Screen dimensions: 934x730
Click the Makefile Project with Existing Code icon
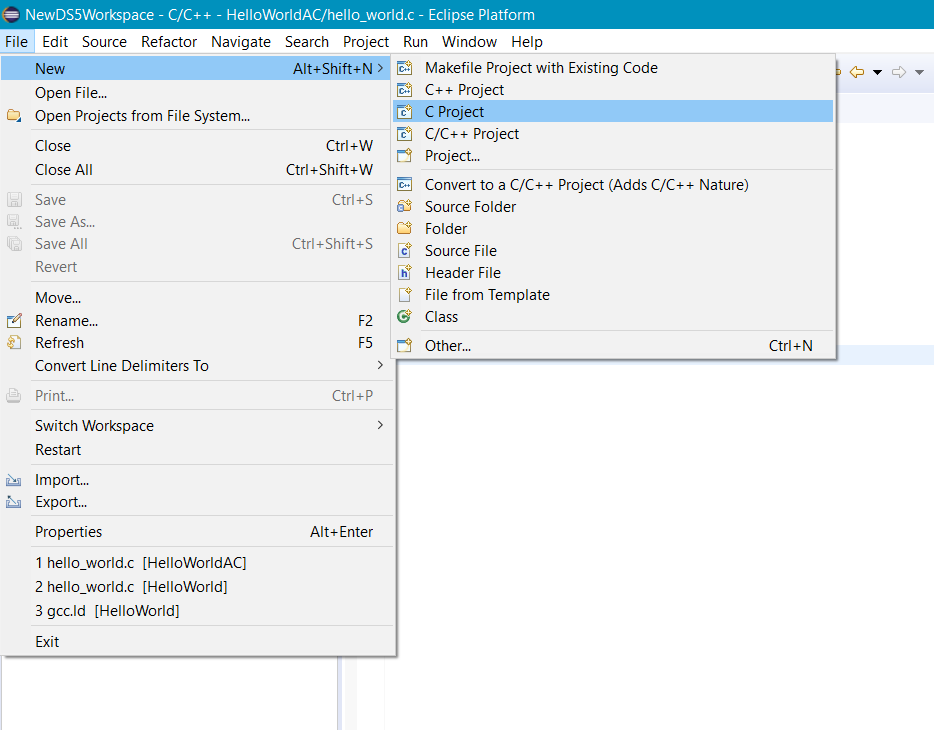click(x=405, y=67)
